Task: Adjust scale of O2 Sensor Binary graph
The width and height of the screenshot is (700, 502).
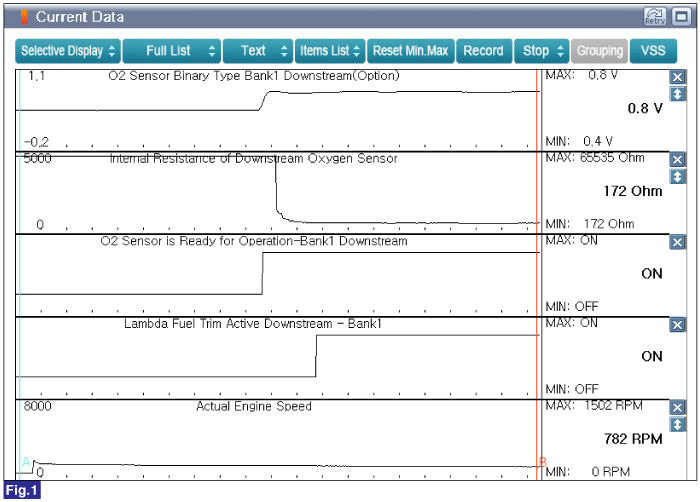Action: pos(677,94)
